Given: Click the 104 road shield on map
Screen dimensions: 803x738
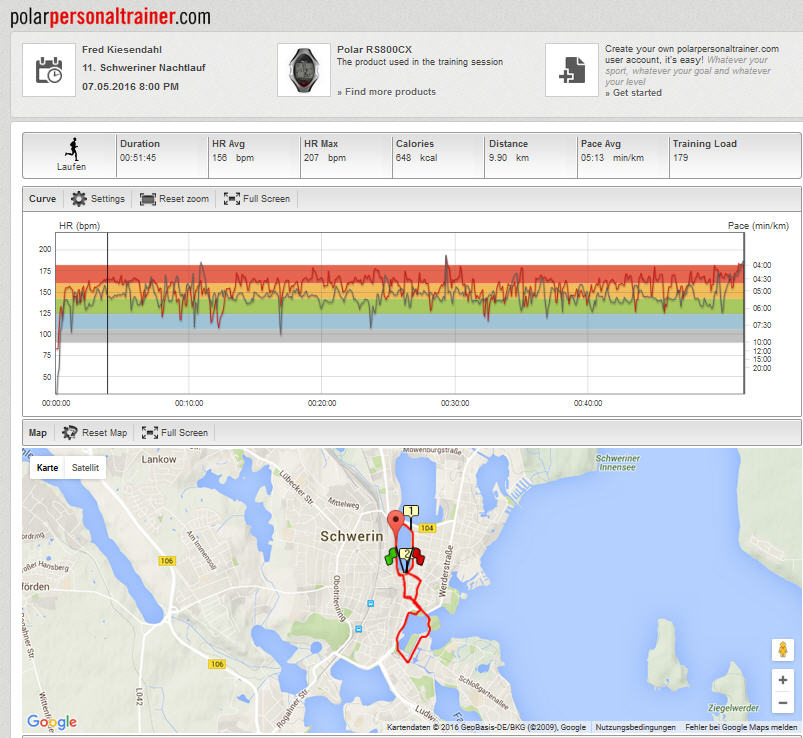Looking at the screenshot, I should pos(427,528).
